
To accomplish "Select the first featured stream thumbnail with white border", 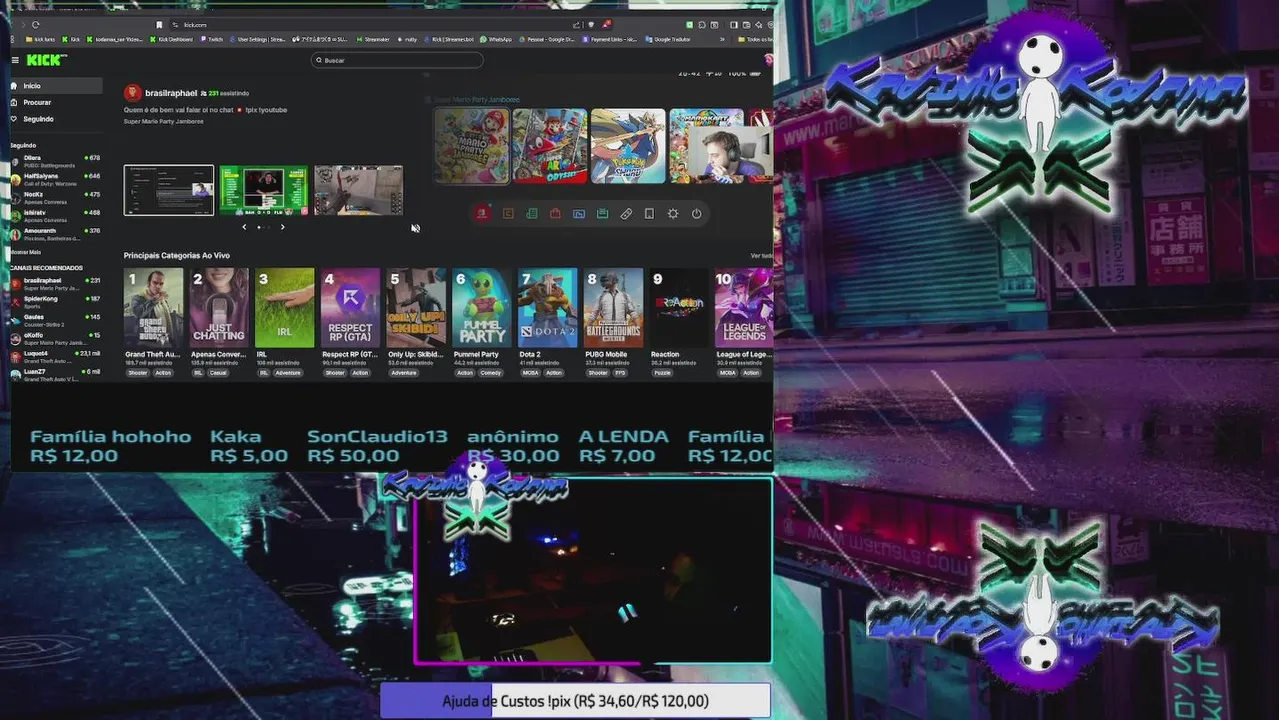I will point(169,190).
